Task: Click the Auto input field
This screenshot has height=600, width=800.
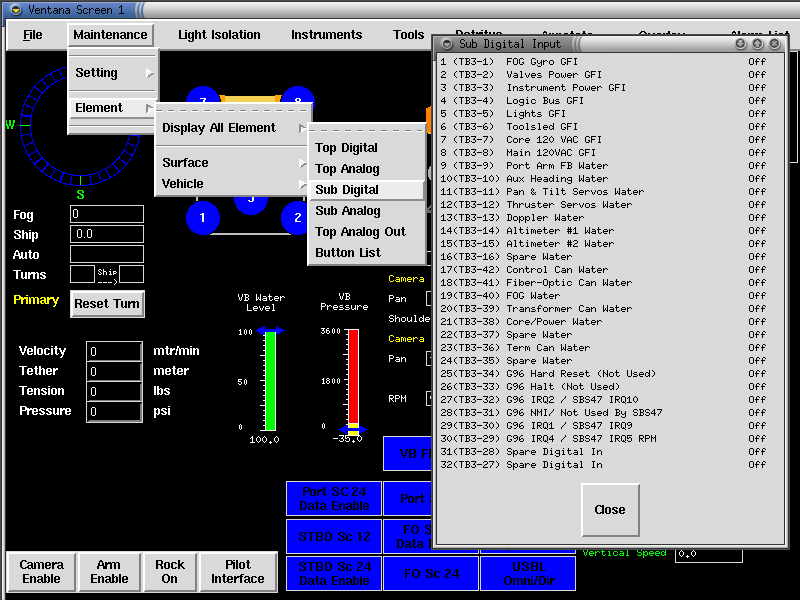Action: coord(107,254)
